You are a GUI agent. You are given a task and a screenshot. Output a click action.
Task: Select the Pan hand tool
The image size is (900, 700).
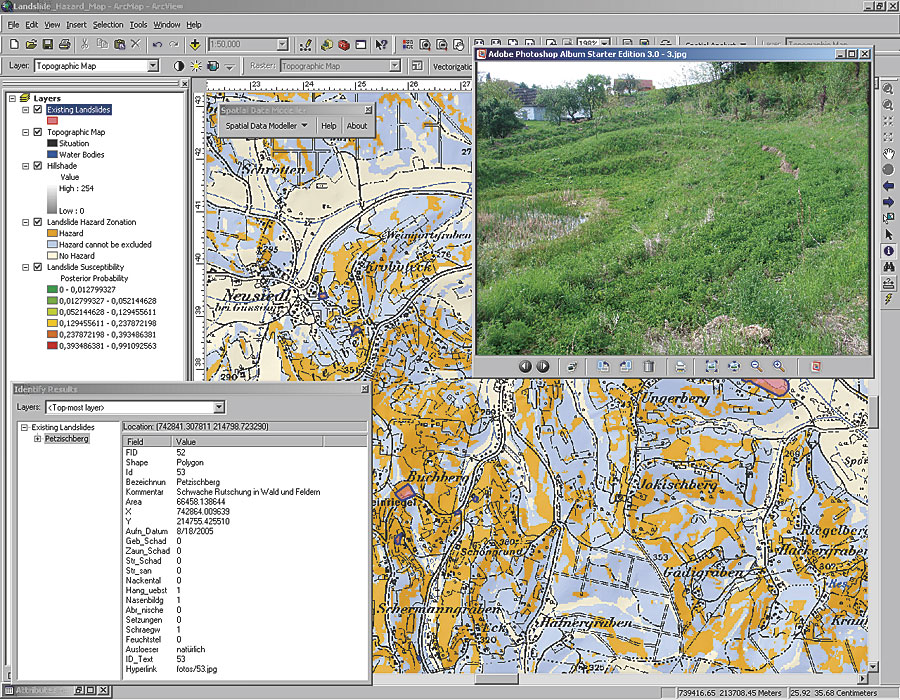[x=888, y=153]
